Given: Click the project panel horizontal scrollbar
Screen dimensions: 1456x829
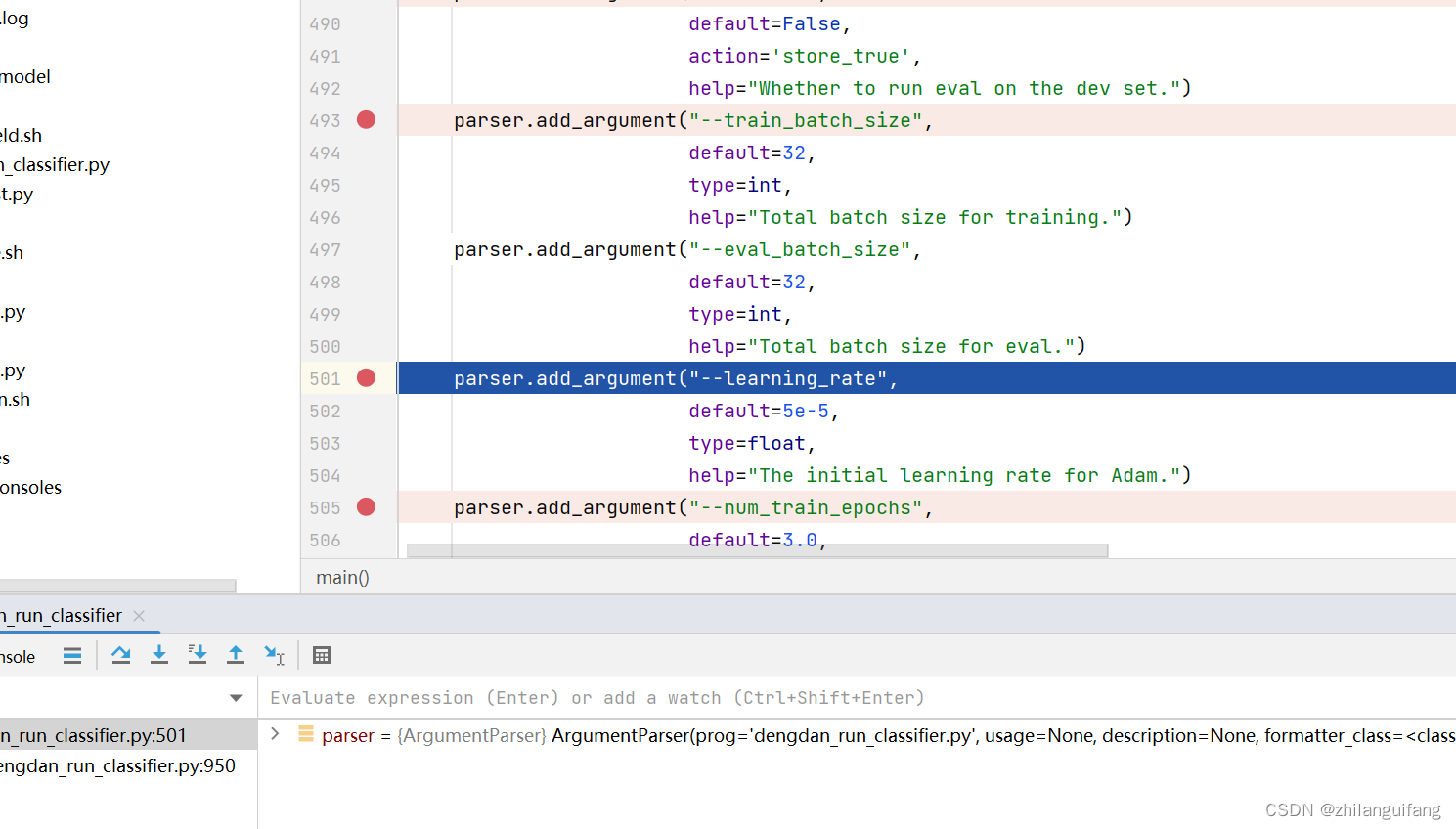Looking at the screenshot, I should pos(117,586).
